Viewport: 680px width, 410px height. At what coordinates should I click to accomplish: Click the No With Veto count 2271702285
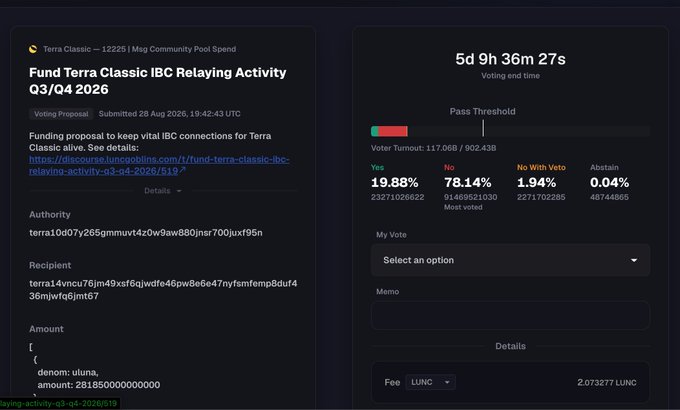pos(541,197)
